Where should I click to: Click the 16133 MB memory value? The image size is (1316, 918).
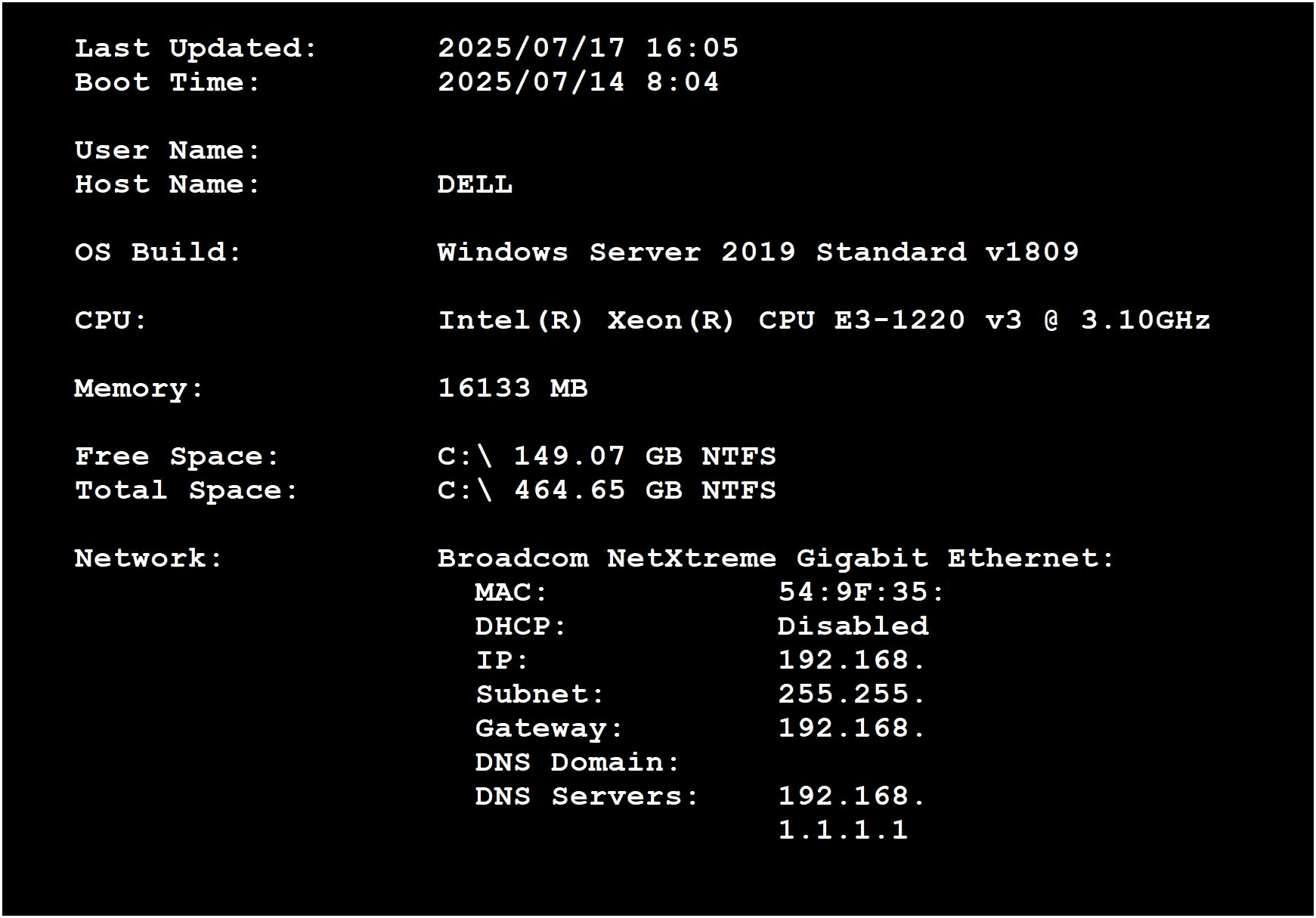(x=512, y=388)
